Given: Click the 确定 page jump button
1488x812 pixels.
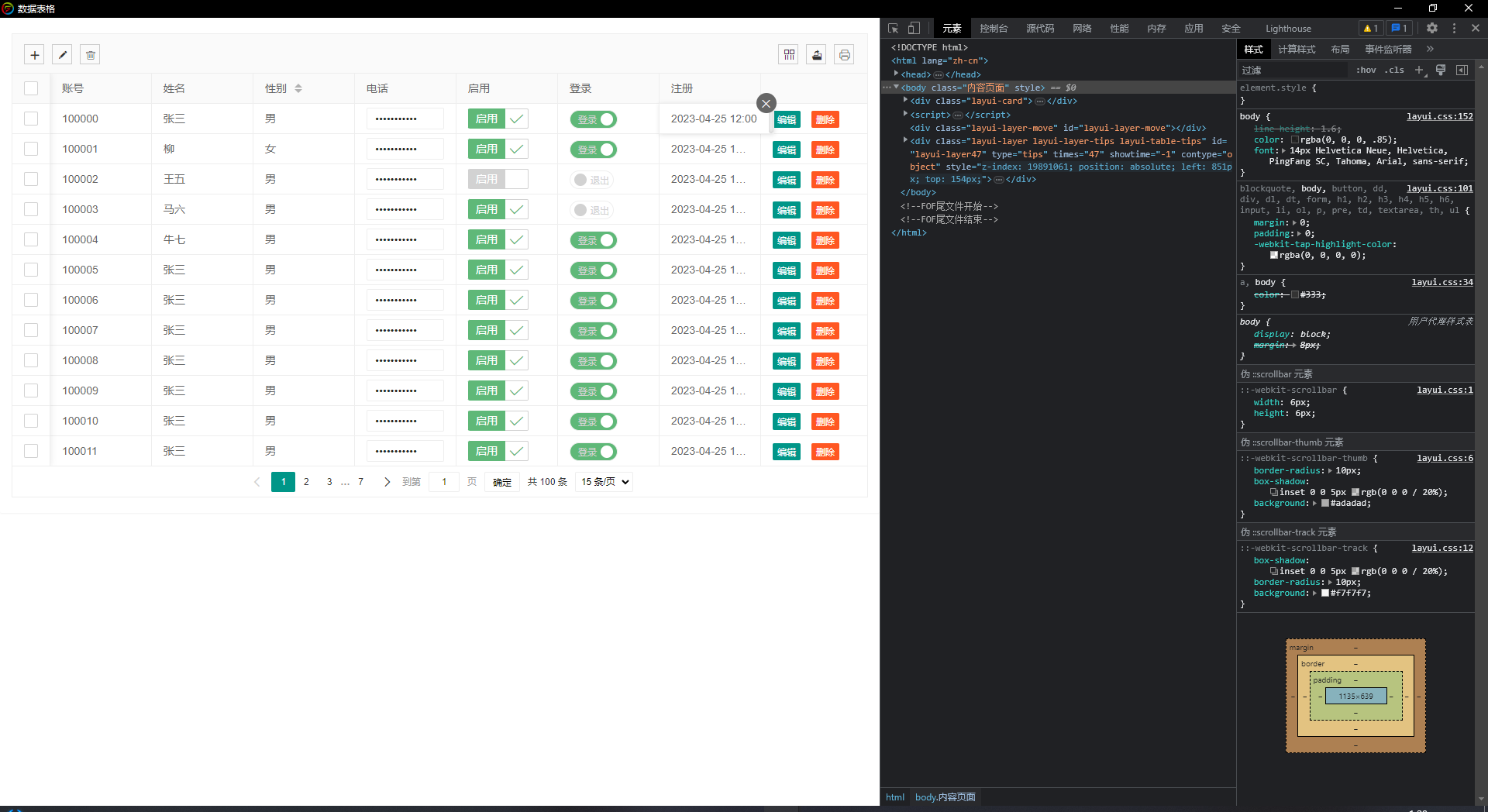Looking at the screenshot, I should click(x=502, y=482).
